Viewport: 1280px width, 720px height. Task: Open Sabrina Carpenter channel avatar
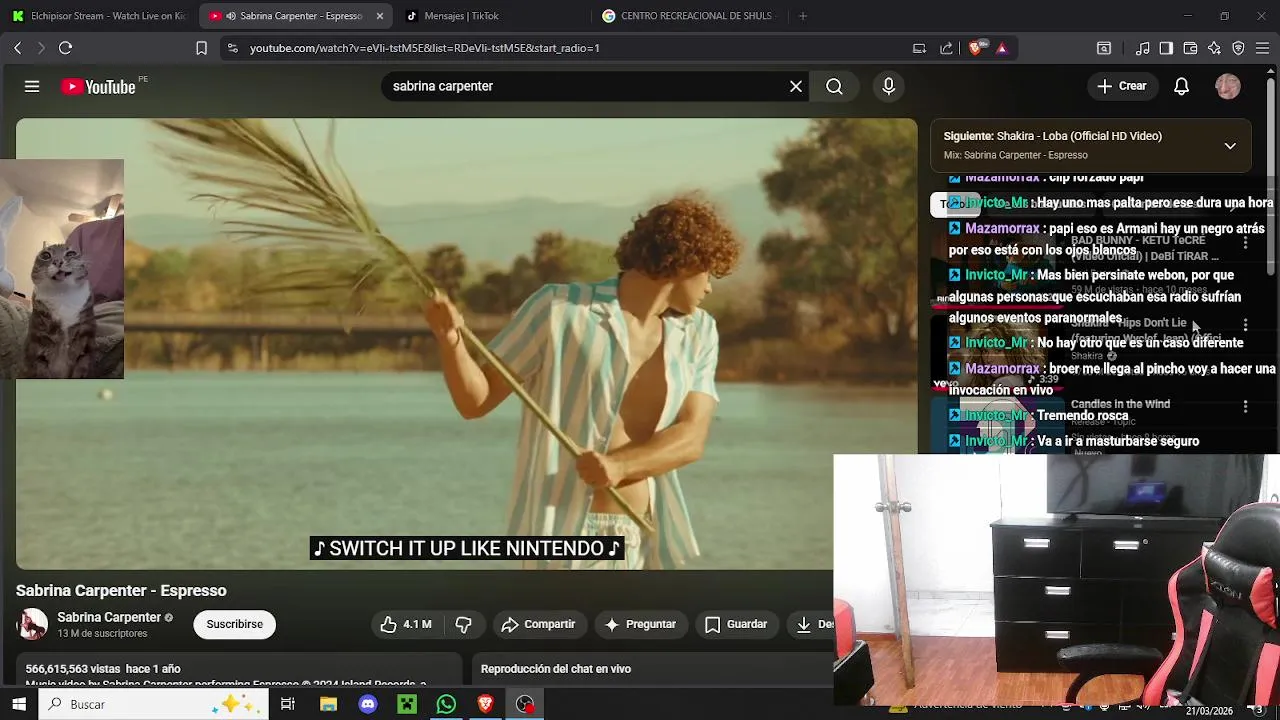coord(33,624)
